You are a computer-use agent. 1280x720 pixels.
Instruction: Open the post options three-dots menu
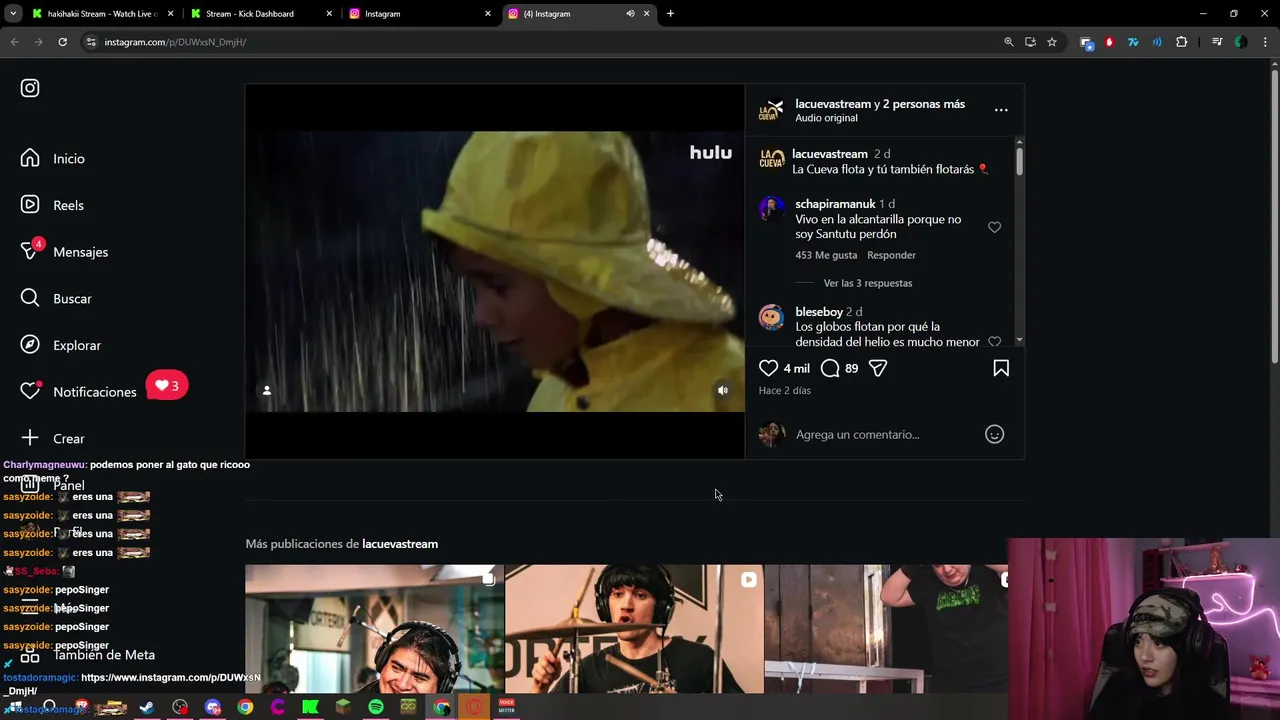(1001, 110)
